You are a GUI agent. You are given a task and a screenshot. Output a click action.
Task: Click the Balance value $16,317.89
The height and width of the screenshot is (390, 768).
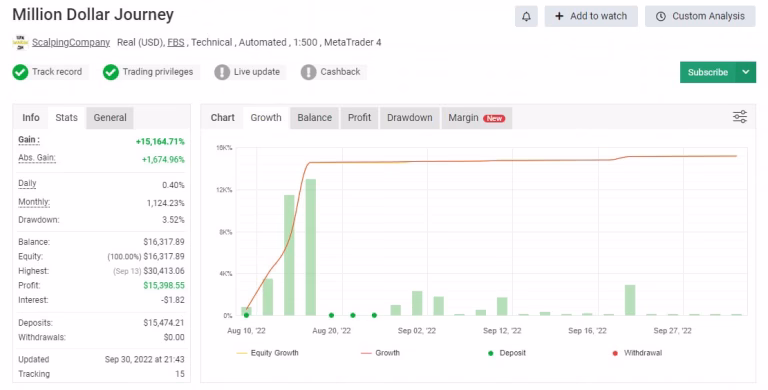[164, 242]
